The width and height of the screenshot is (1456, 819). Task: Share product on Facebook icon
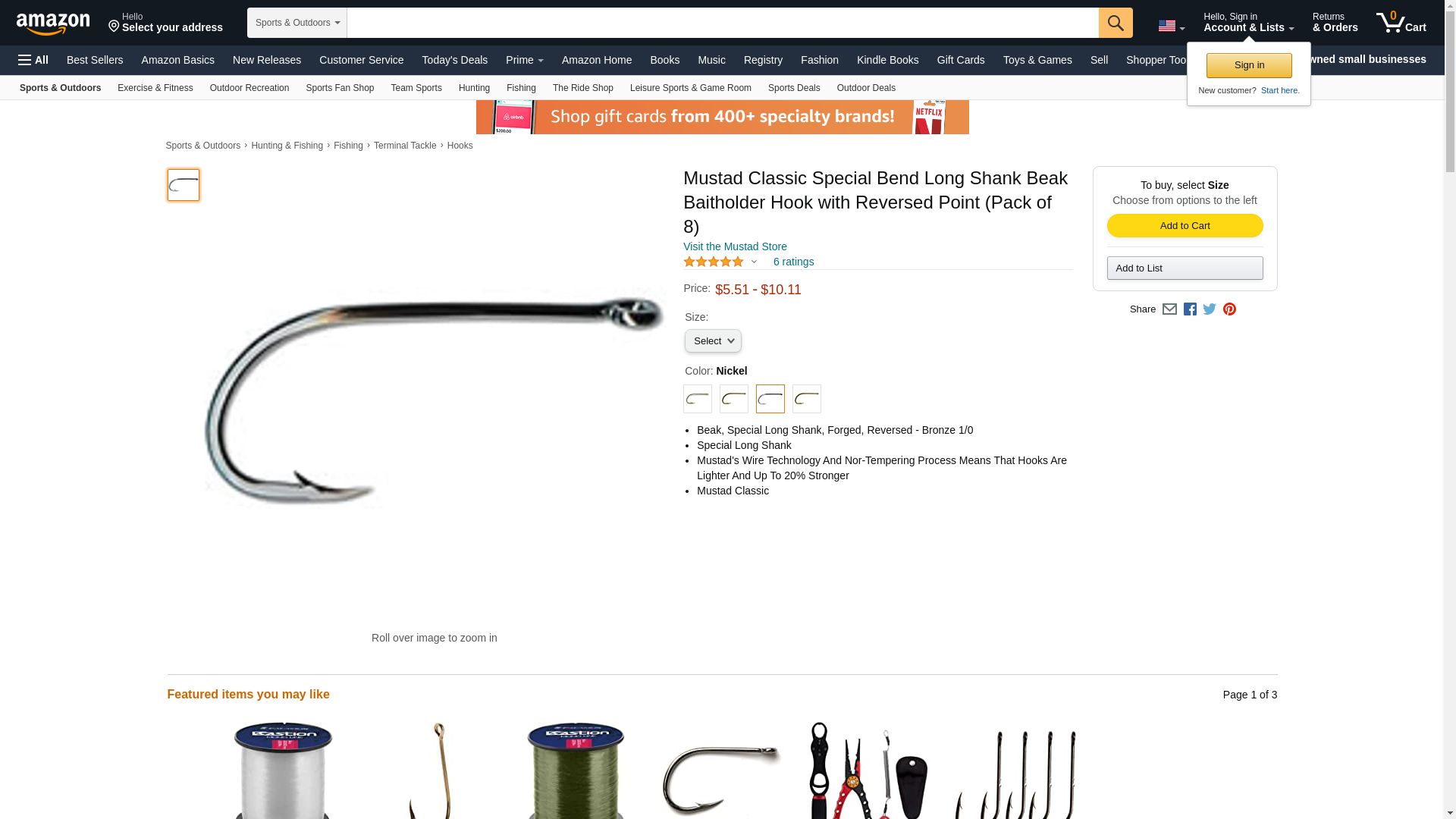coord(1190,309)
